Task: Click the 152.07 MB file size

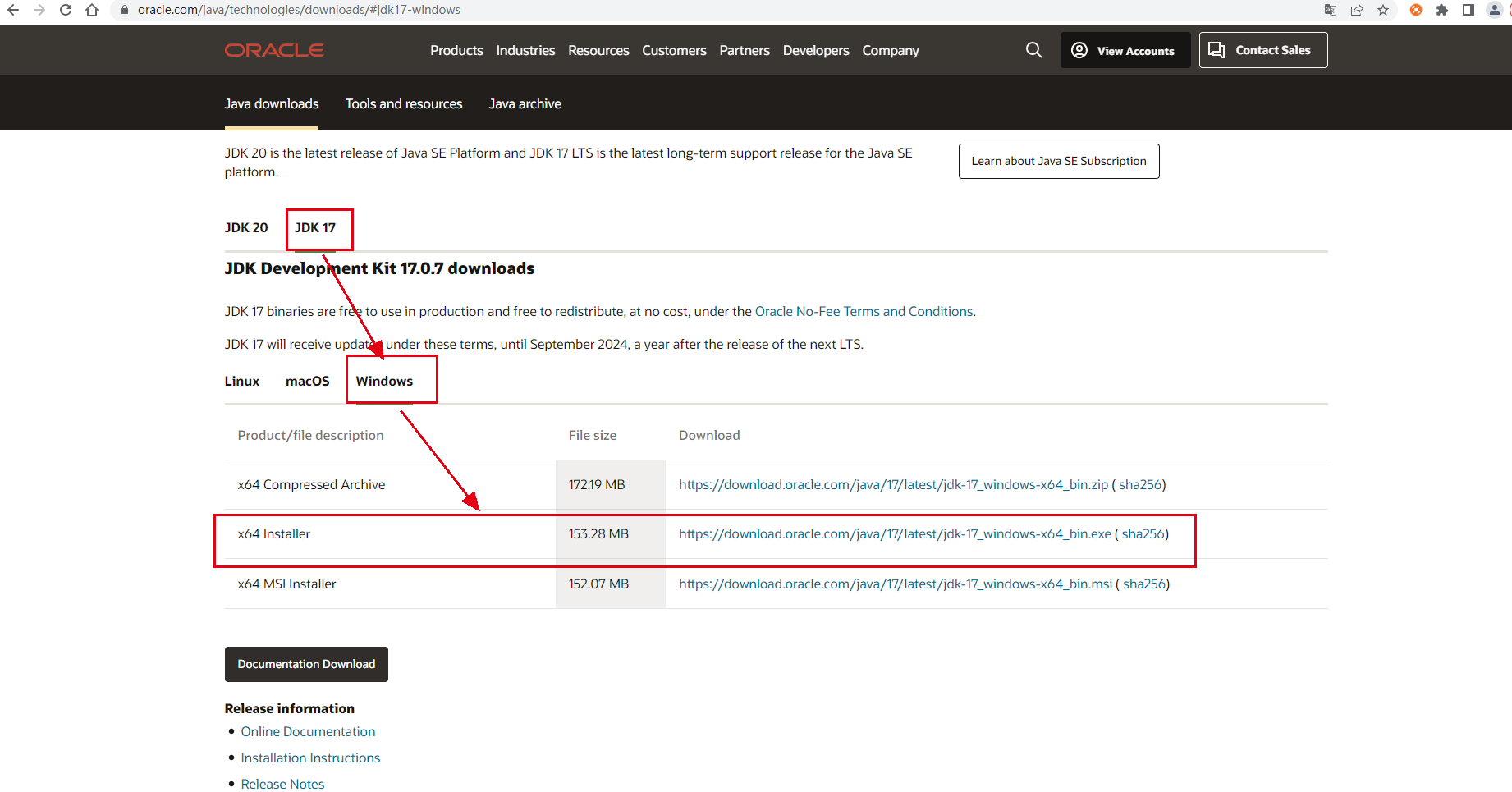Action: pyautogui.click(x=598, y=584)
